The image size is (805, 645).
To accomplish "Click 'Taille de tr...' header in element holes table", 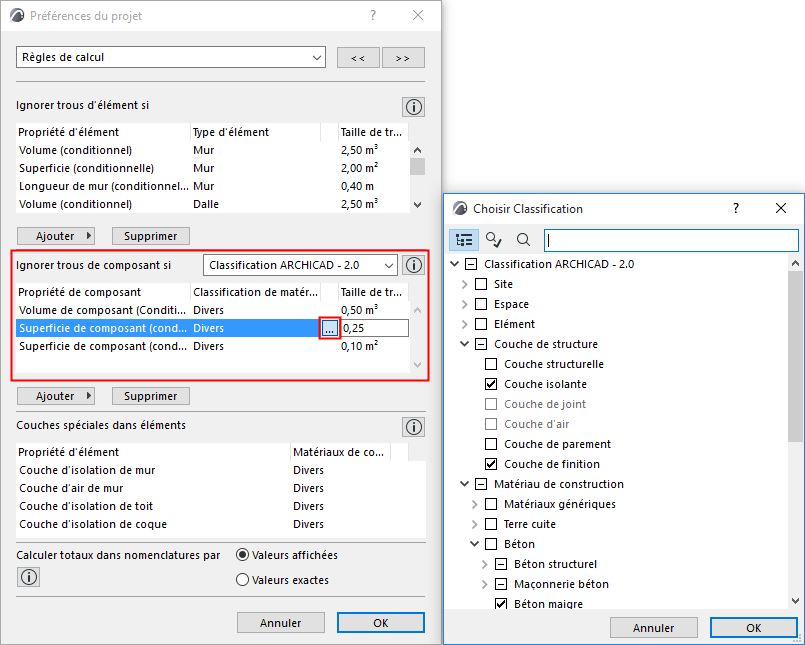I will point(373,132).
